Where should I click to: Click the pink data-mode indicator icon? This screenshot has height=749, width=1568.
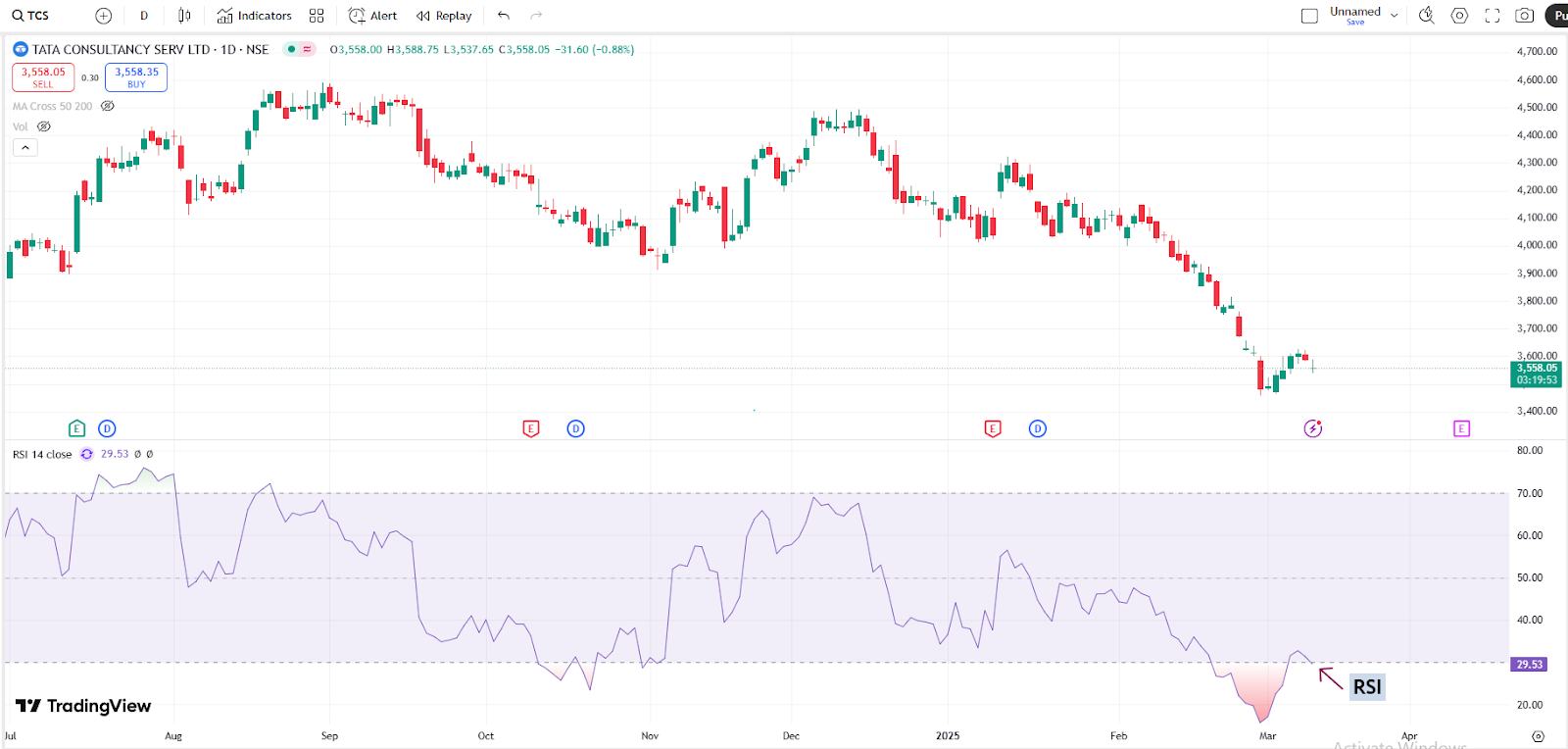(307, 49)
